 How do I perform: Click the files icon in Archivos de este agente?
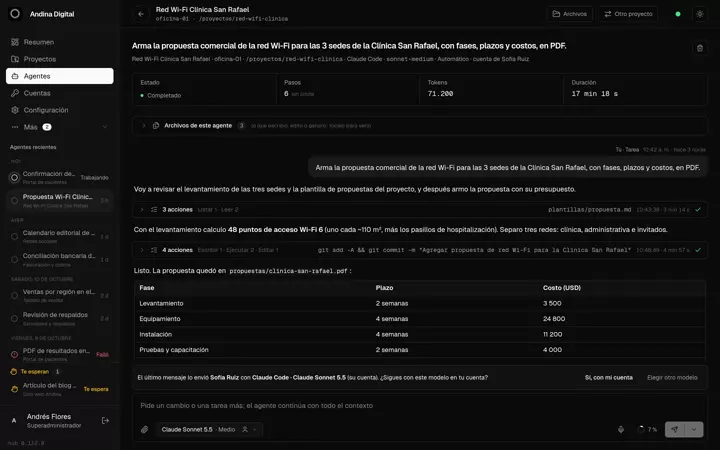pos(156,126)
